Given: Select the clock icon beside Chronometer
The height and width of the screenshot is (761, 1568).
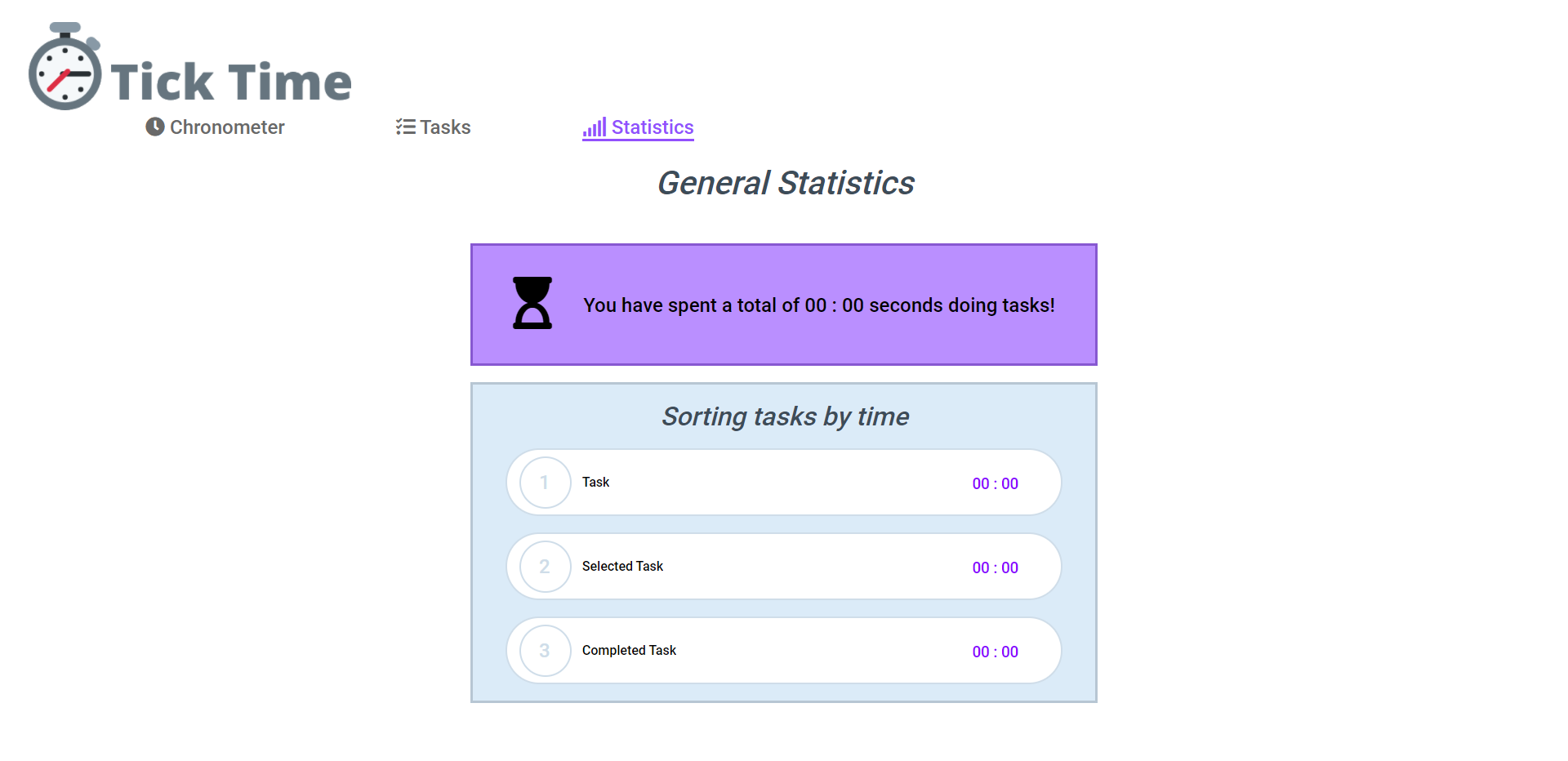Looking at the screenshot, I should (x=154, y=127).
